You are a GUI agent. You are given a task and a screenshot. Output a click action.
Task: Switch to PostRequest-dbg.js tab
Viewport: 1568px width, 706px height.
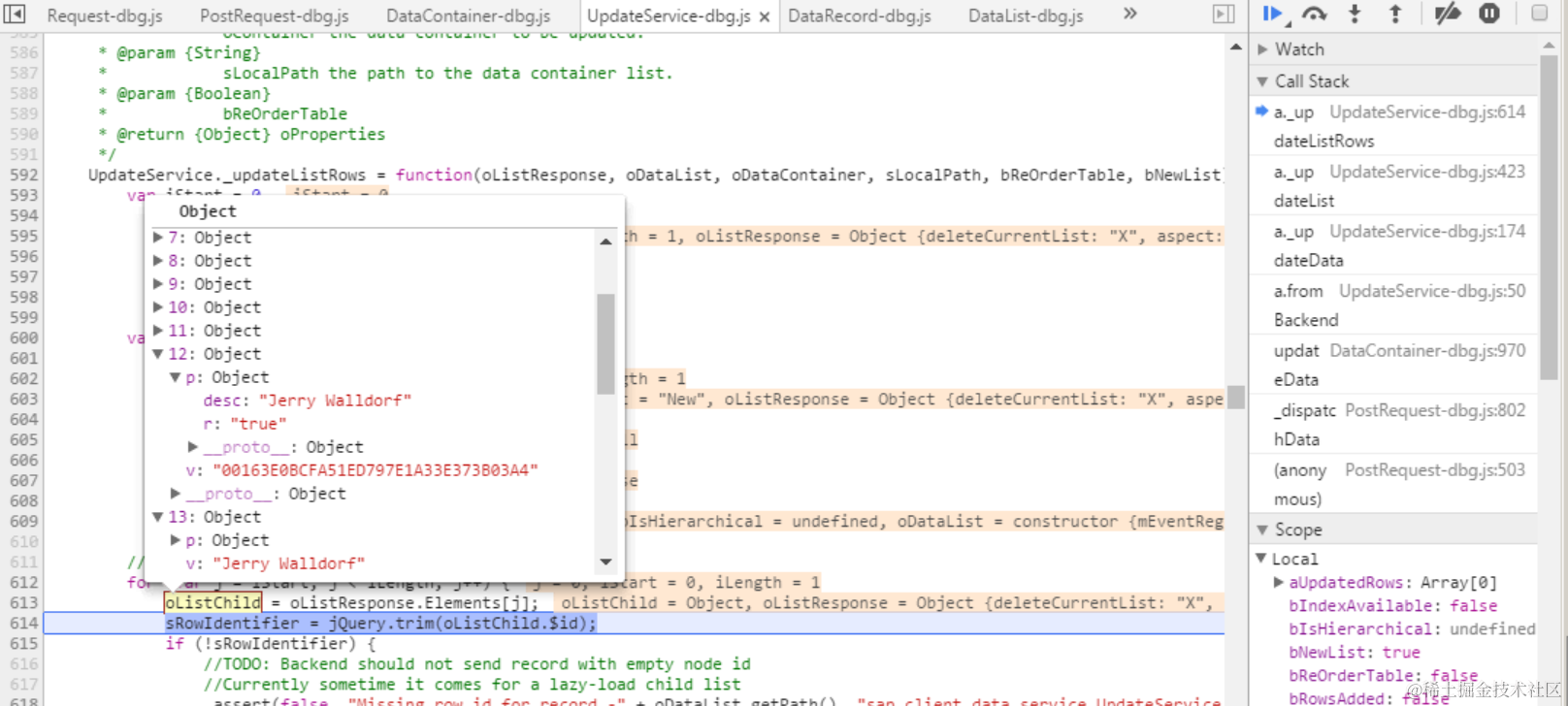(x=275, y=16)
